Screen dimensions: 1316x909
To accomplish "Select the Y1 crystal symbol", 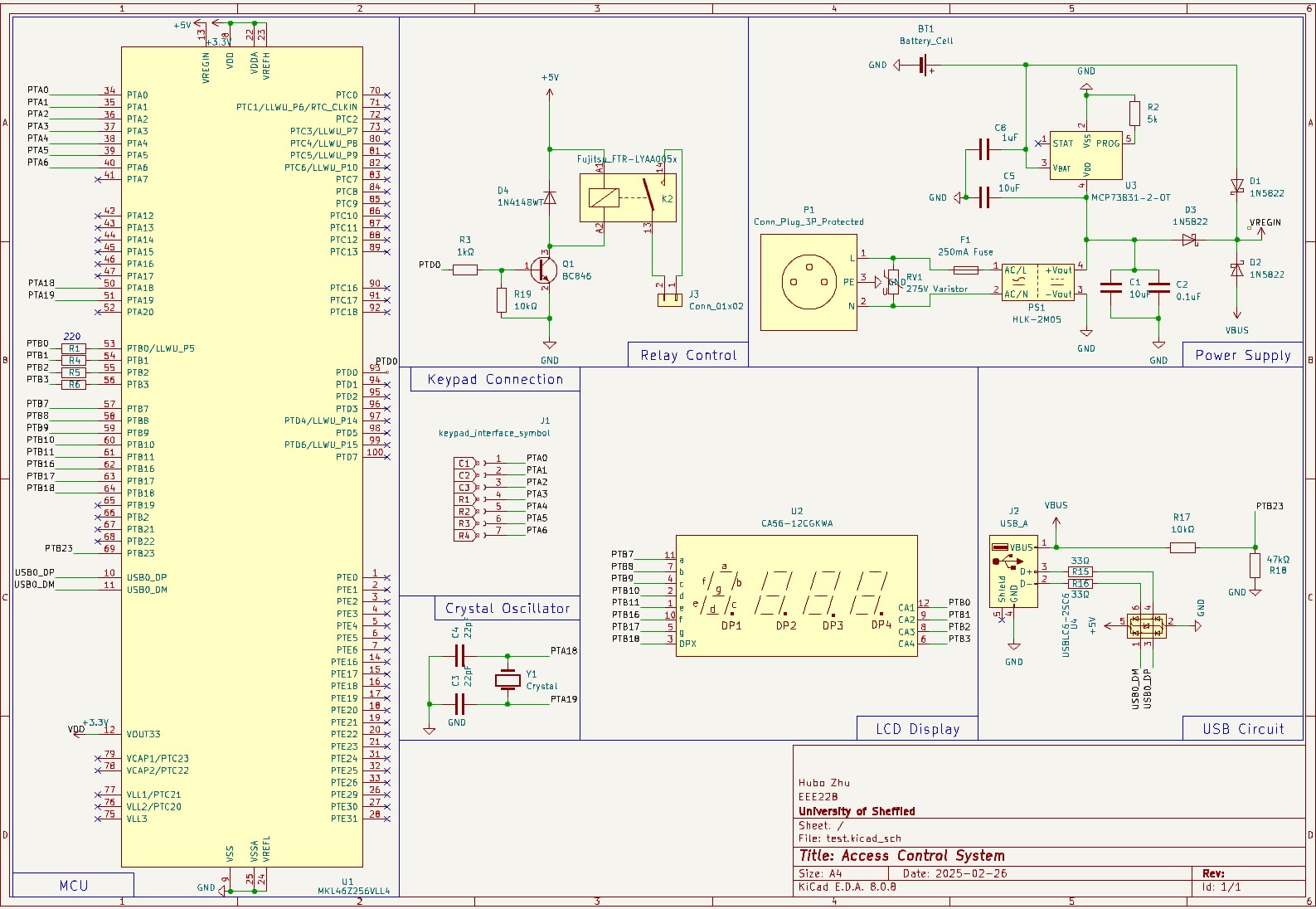I will pos(507,680).
